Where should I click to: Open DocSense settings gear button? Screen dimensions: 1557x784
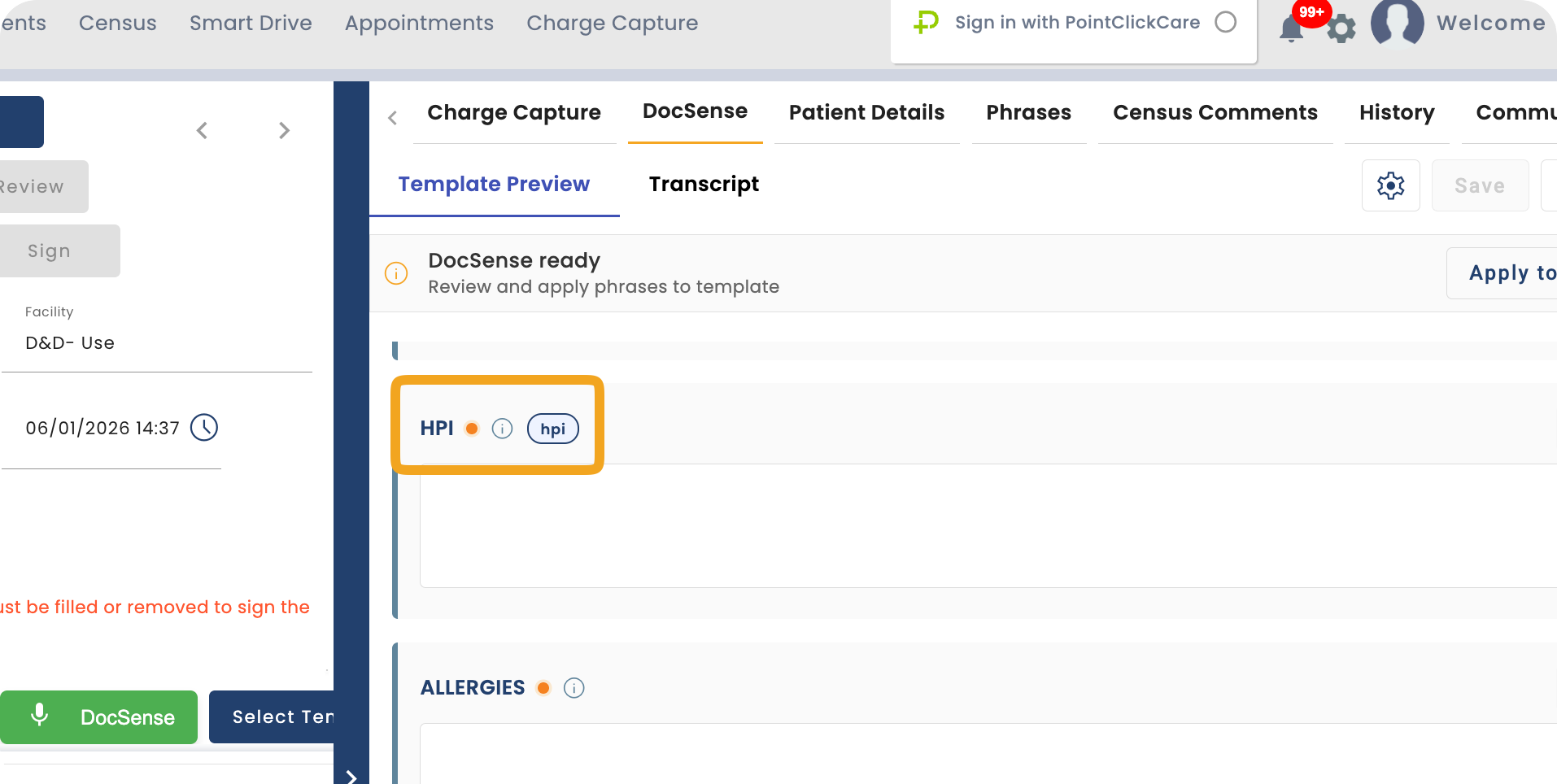pos(1391,185)
